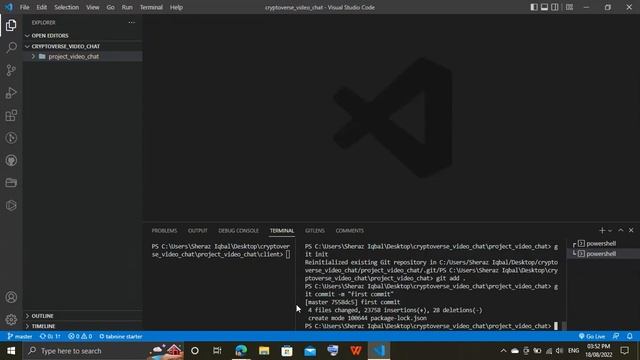Show hidden system tray icons
This screenshot has height=360, width=640.
click(x=503, y=351)
